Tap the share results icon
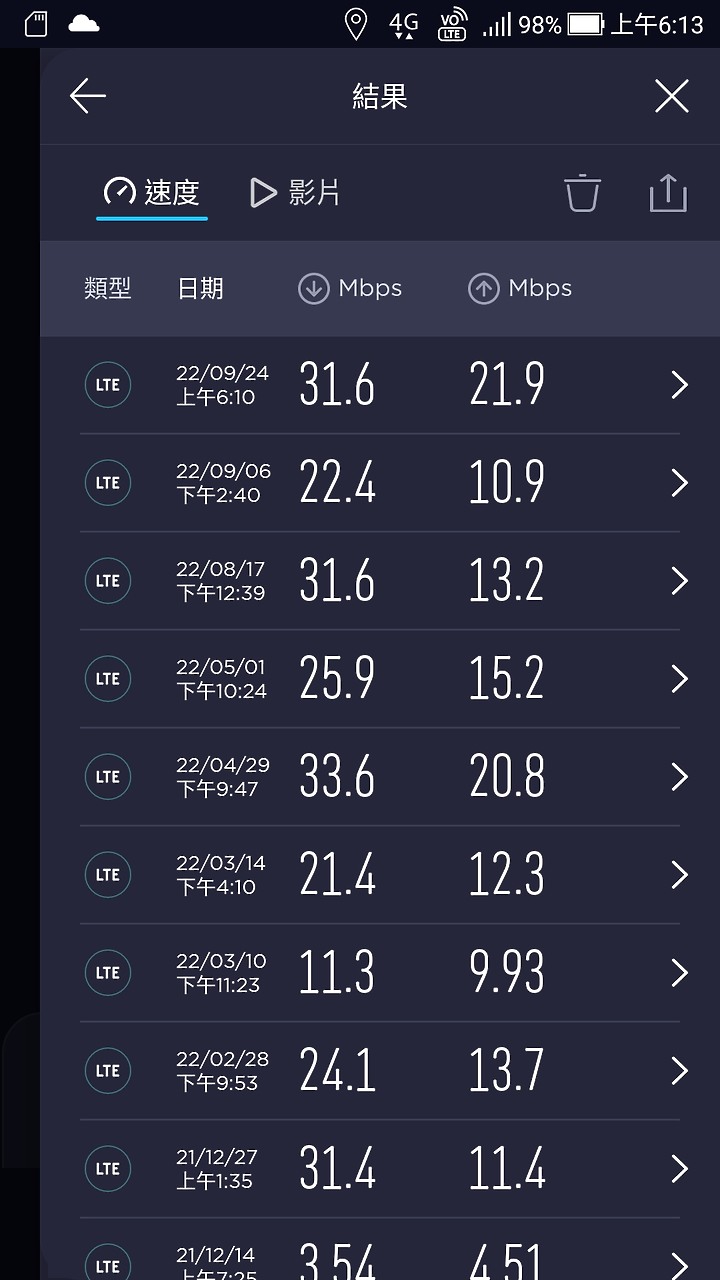This screenshot has height=1280, width=720. pos(668,193)
